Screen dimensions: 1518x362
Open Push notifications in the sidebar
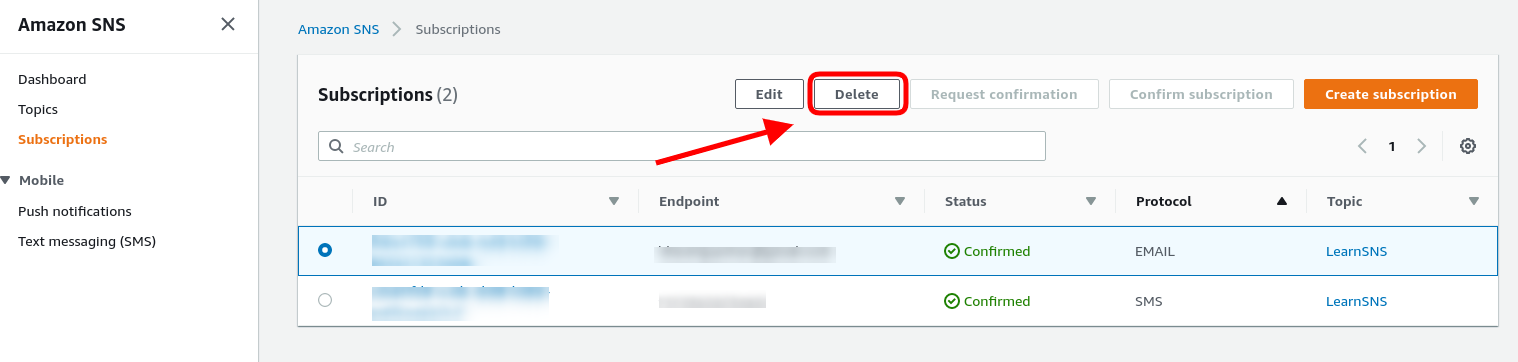75,211
